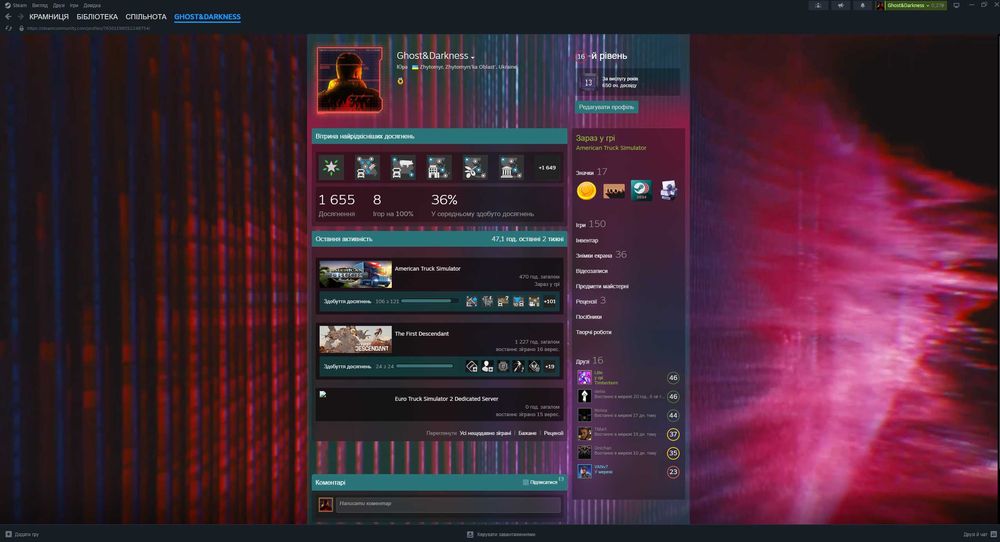Open the Друзі 16 friends list

click(589, 361)
